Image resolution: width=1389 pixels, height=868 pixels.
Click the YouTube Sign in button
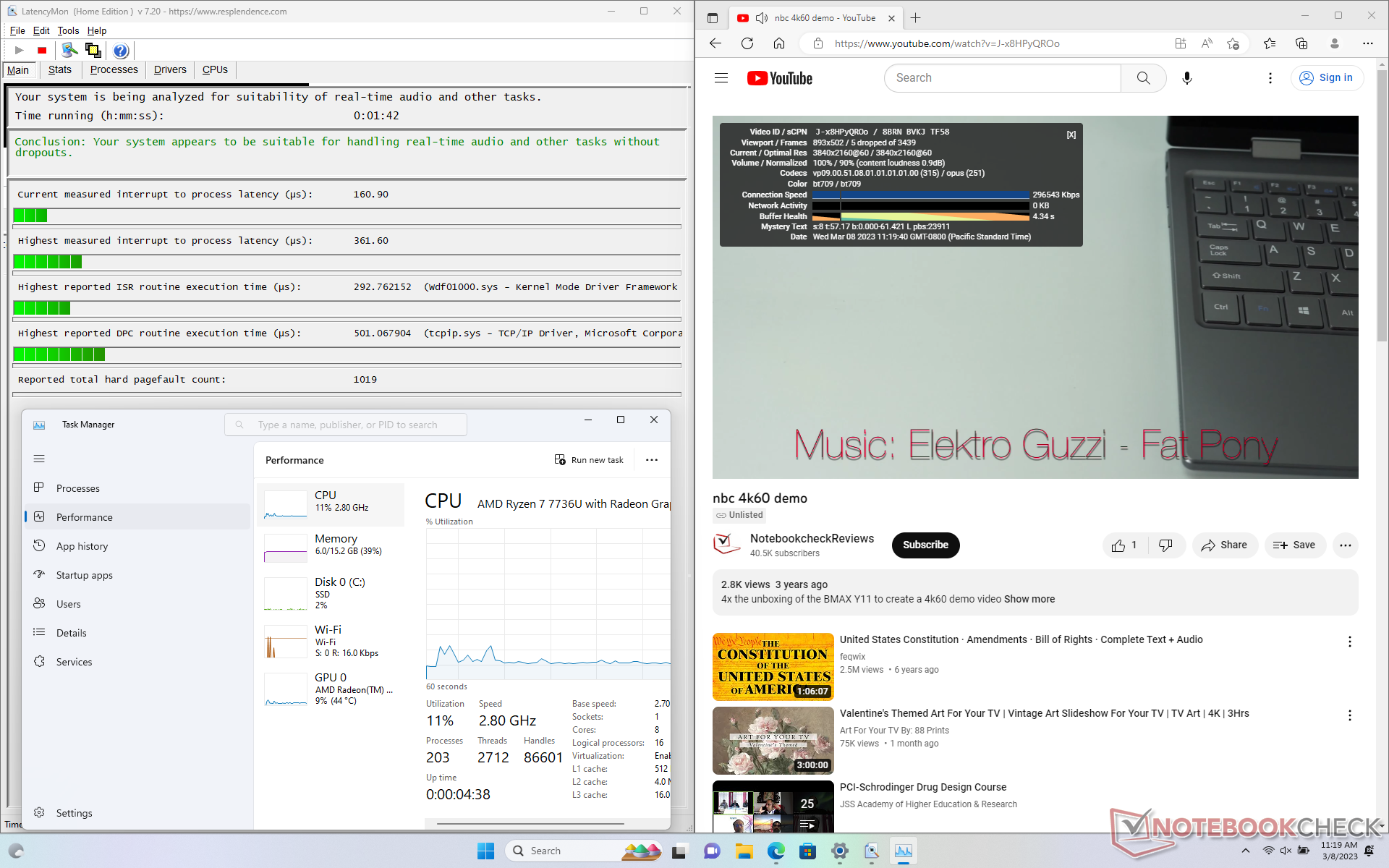[x=1327, y=78]
